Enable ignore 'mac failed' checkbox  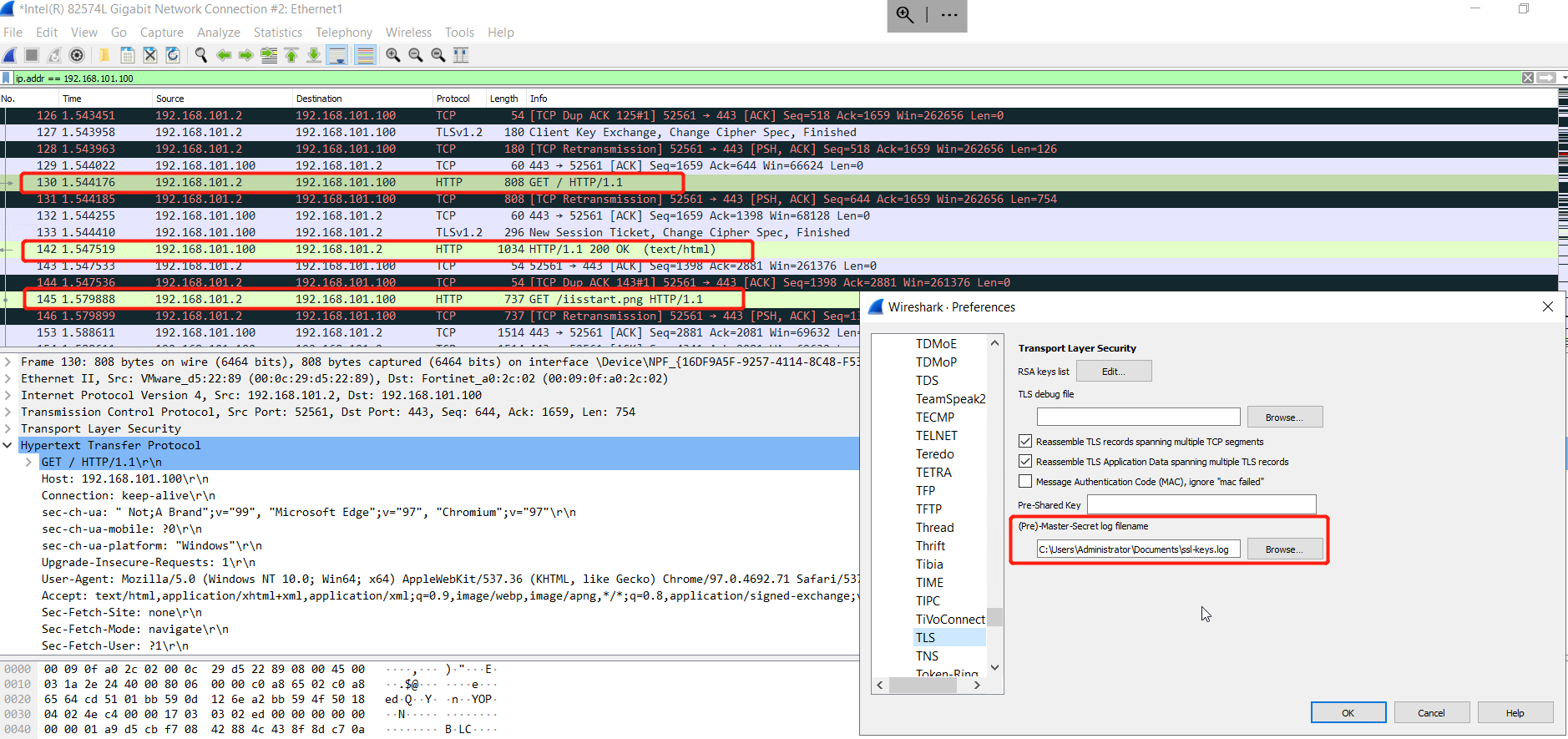1025,481
